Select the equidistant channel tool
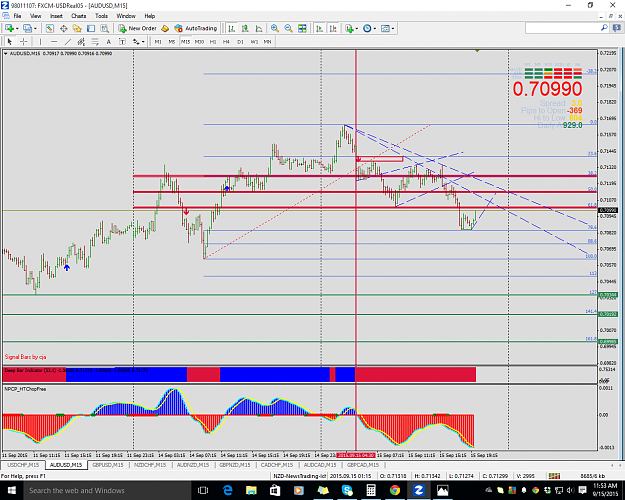Viewport: 625px width, 500px height. coord(81,41)
